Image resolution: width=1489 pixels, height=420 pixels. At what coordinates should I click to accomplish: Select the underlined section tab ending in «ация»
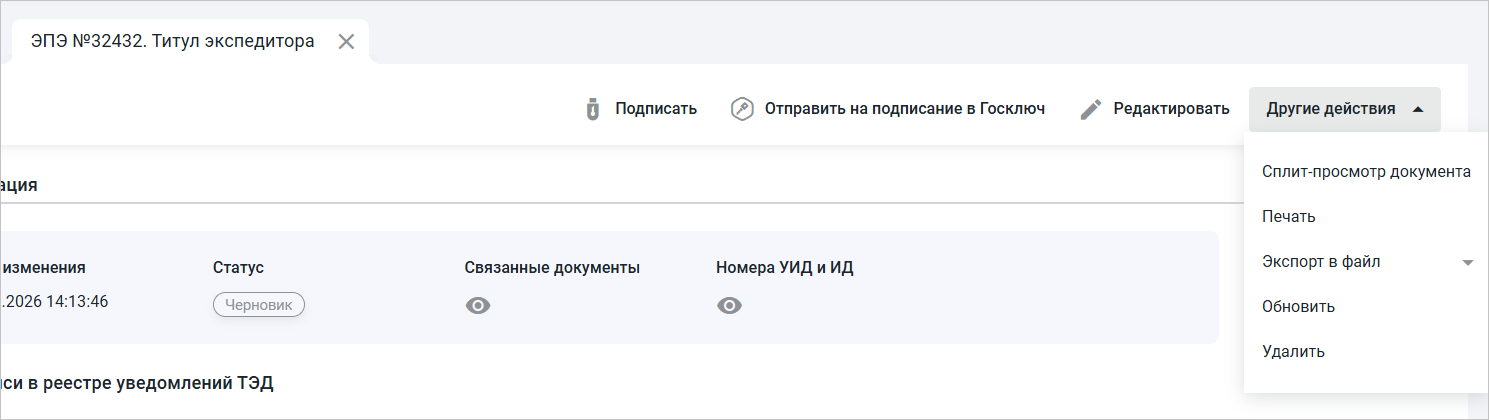click(x=19, y=186)
